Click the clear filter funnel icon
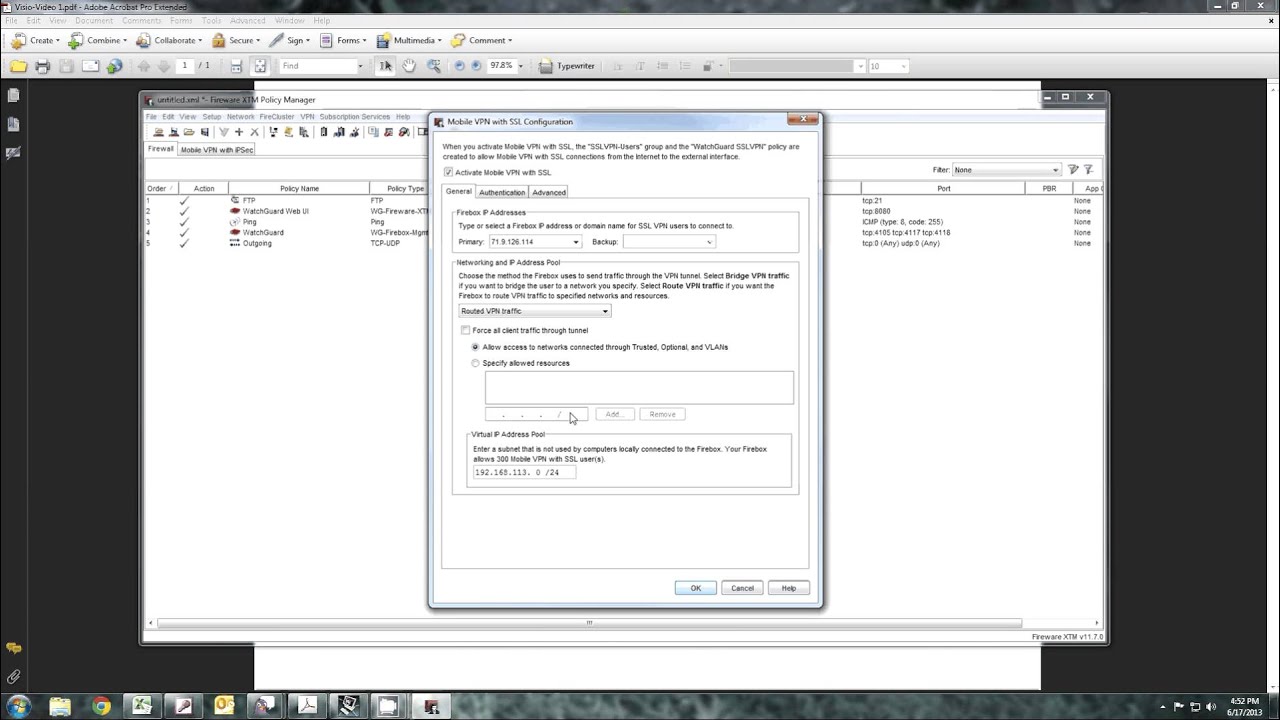This screenshot has width=1280, height=720. (1088, 170)
